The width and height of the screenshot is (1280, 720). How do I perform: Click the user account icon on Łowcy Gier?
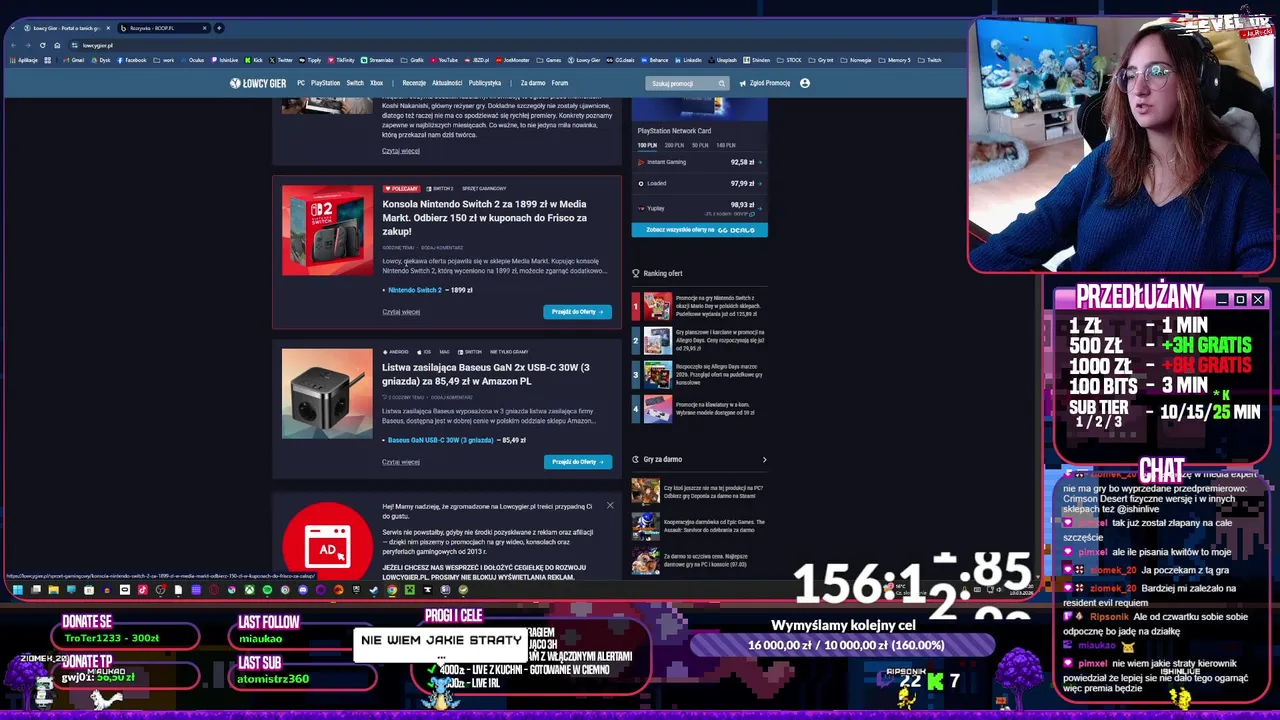804,83
